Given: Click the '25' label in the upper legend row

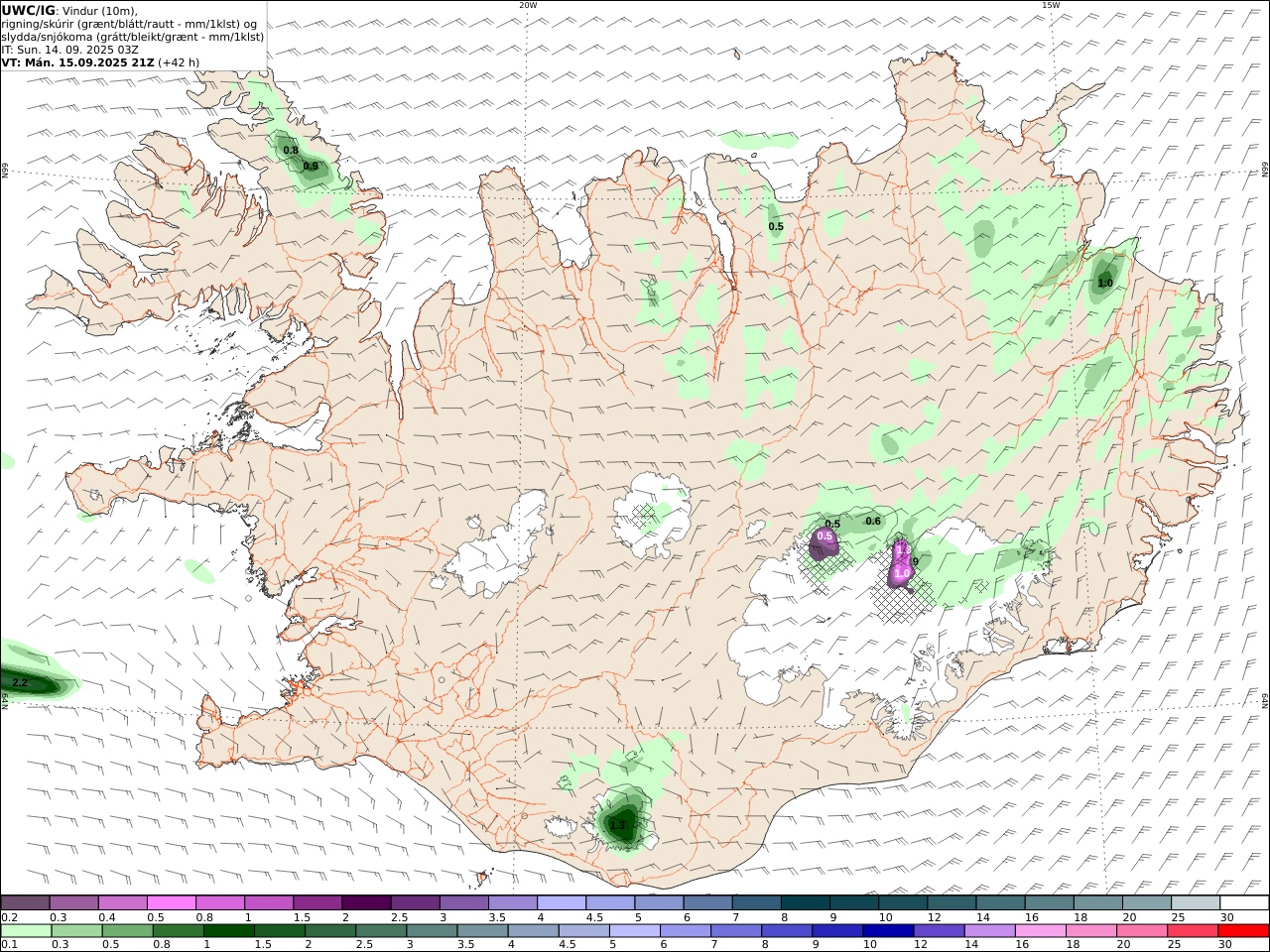Looking at the screenshot, I should (x=1178, y=917).
